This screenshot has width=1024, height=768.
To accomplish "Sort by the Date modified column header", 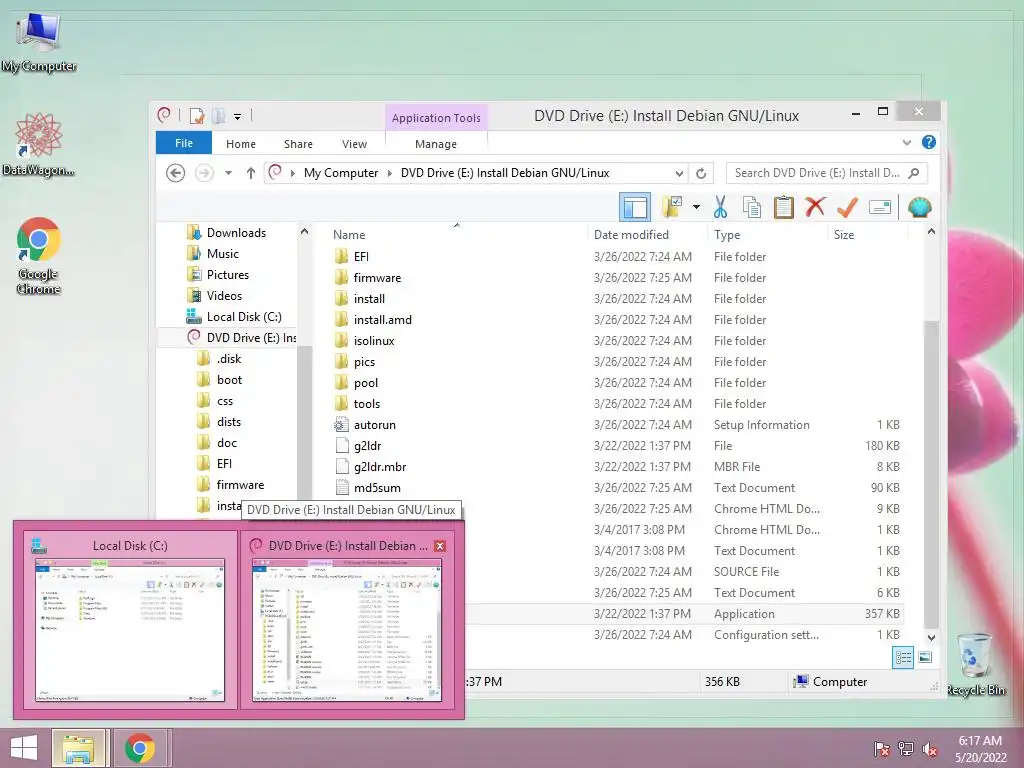I will coord(631,234).
